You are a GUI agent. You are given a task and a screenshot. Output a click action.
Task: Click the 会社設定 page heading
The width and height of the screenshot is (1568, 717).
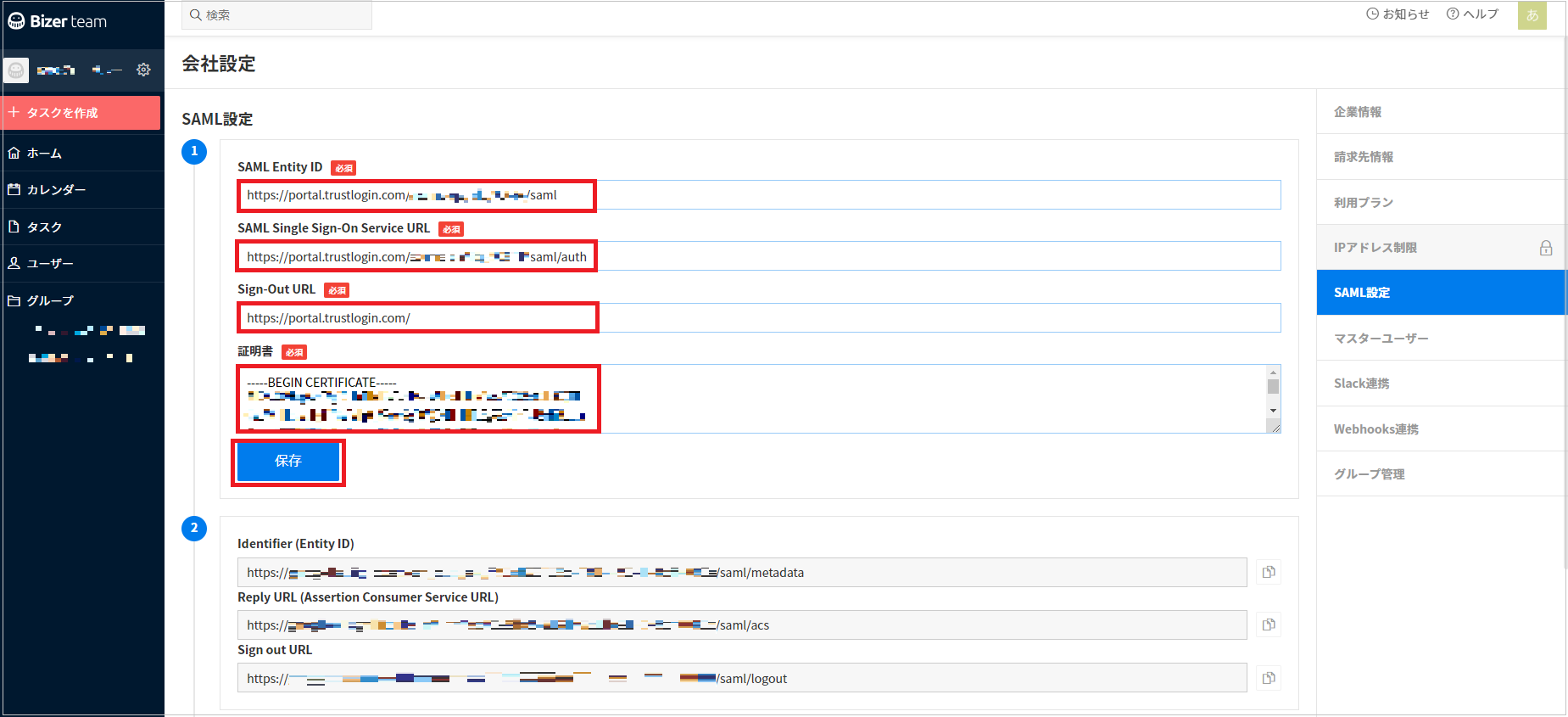pos(219,64)
